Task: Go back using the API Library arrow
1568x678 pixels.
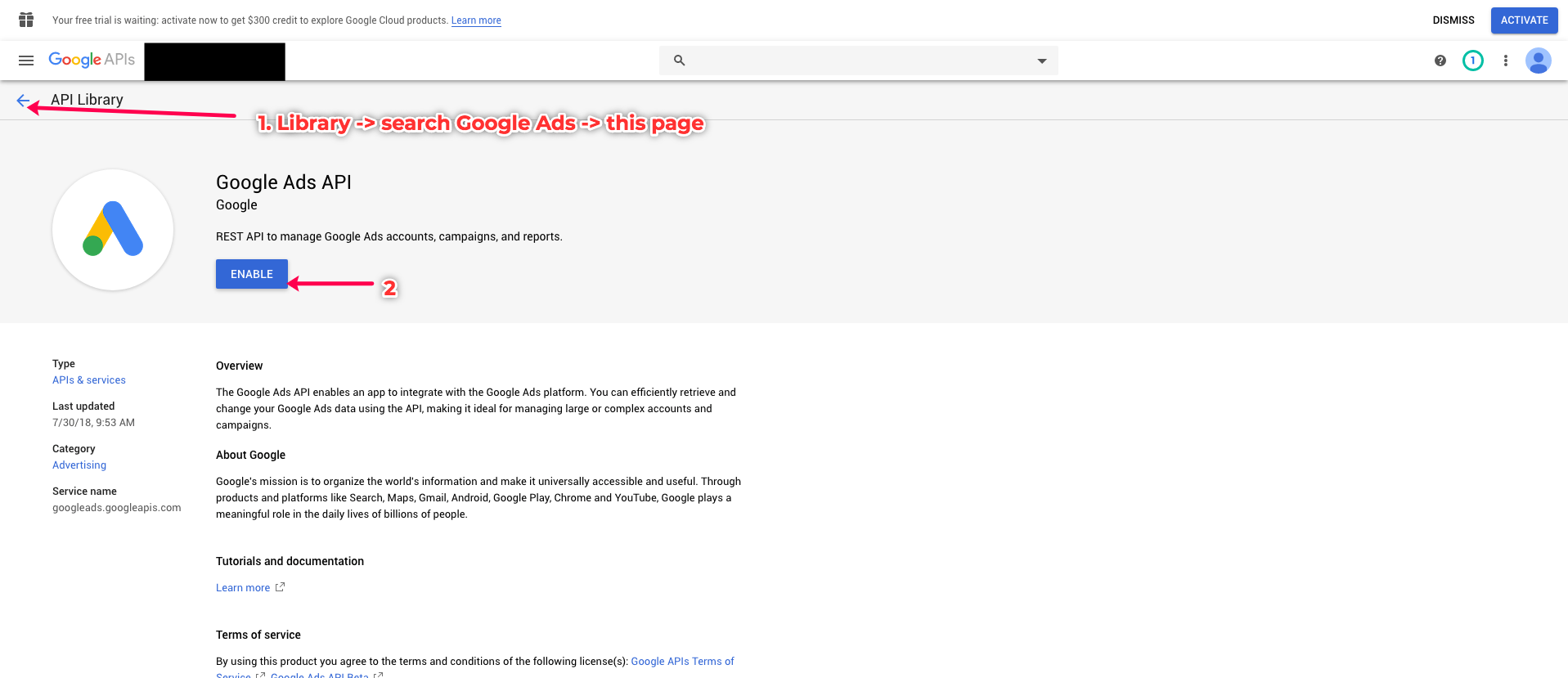Action: [x=23, y=101]
